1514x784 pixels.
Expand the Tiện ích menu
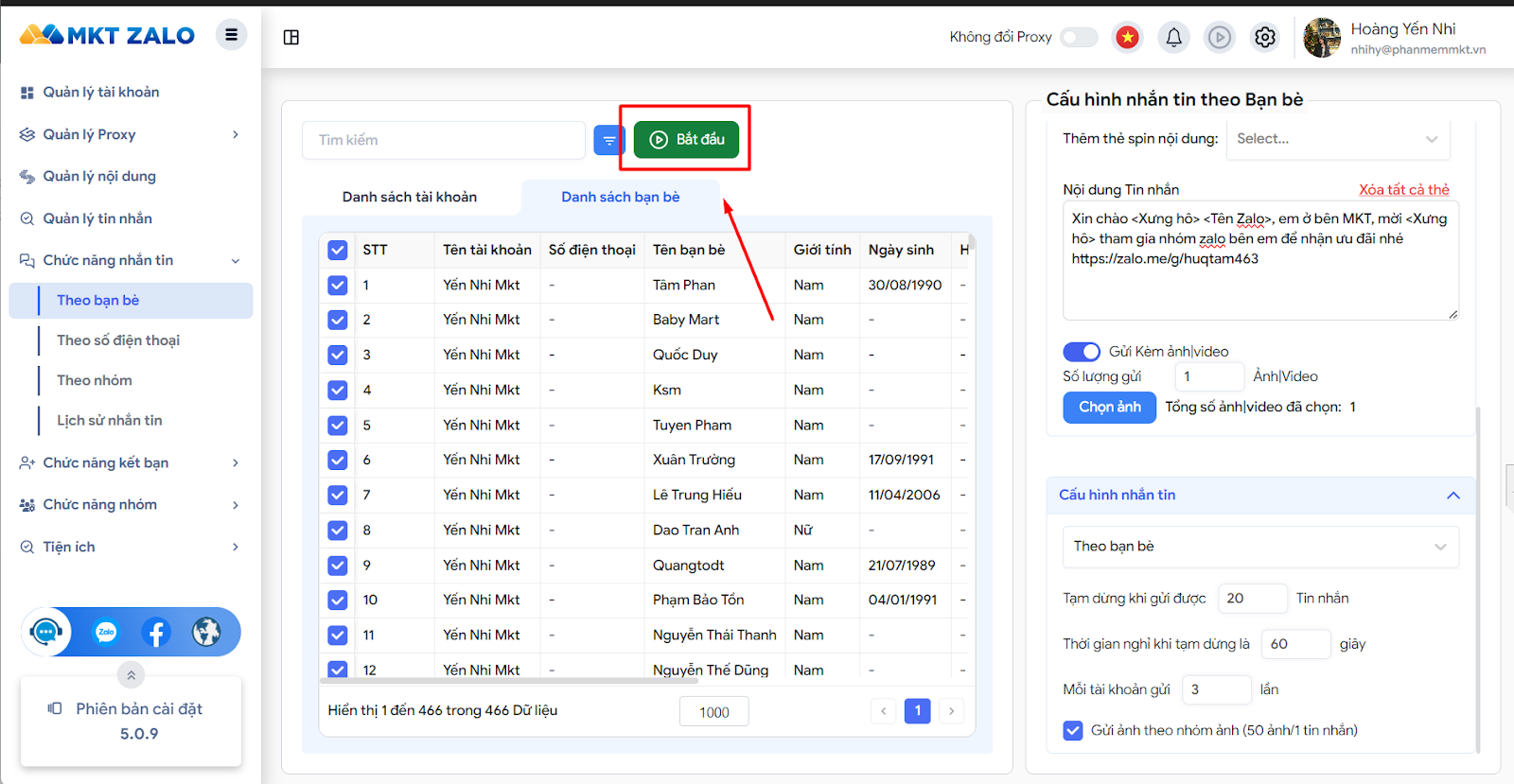(x=131, y=547)
